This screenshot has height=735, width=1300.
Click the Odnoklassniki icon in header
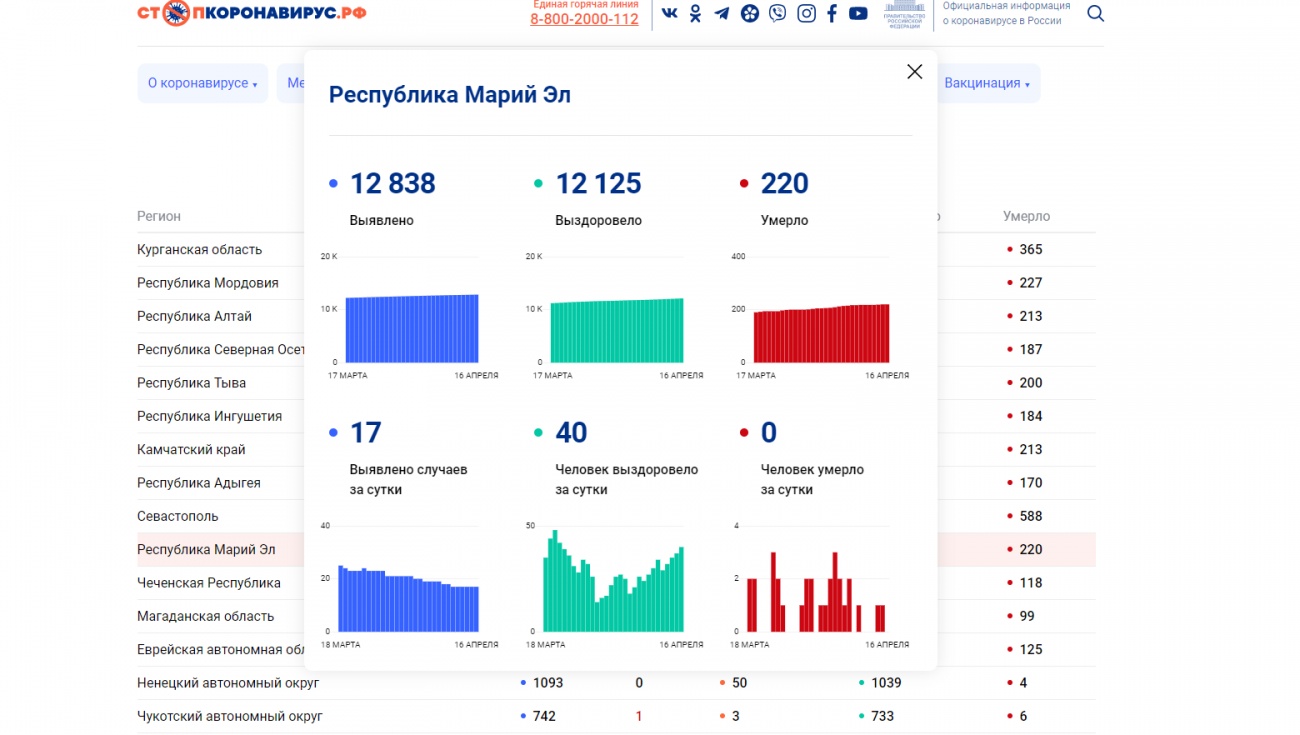(695, 14)
